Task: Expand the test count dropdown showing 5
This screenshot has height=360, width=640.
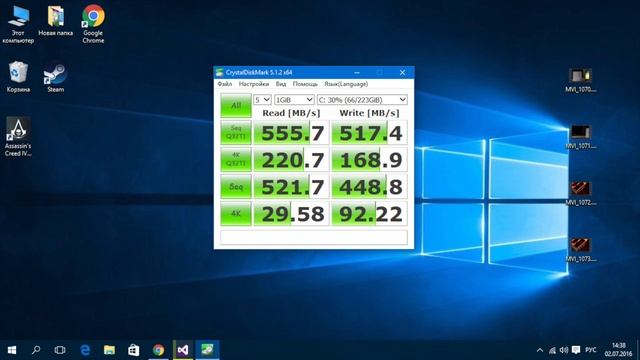Action: pyautogui.click(x=262, y=100)
